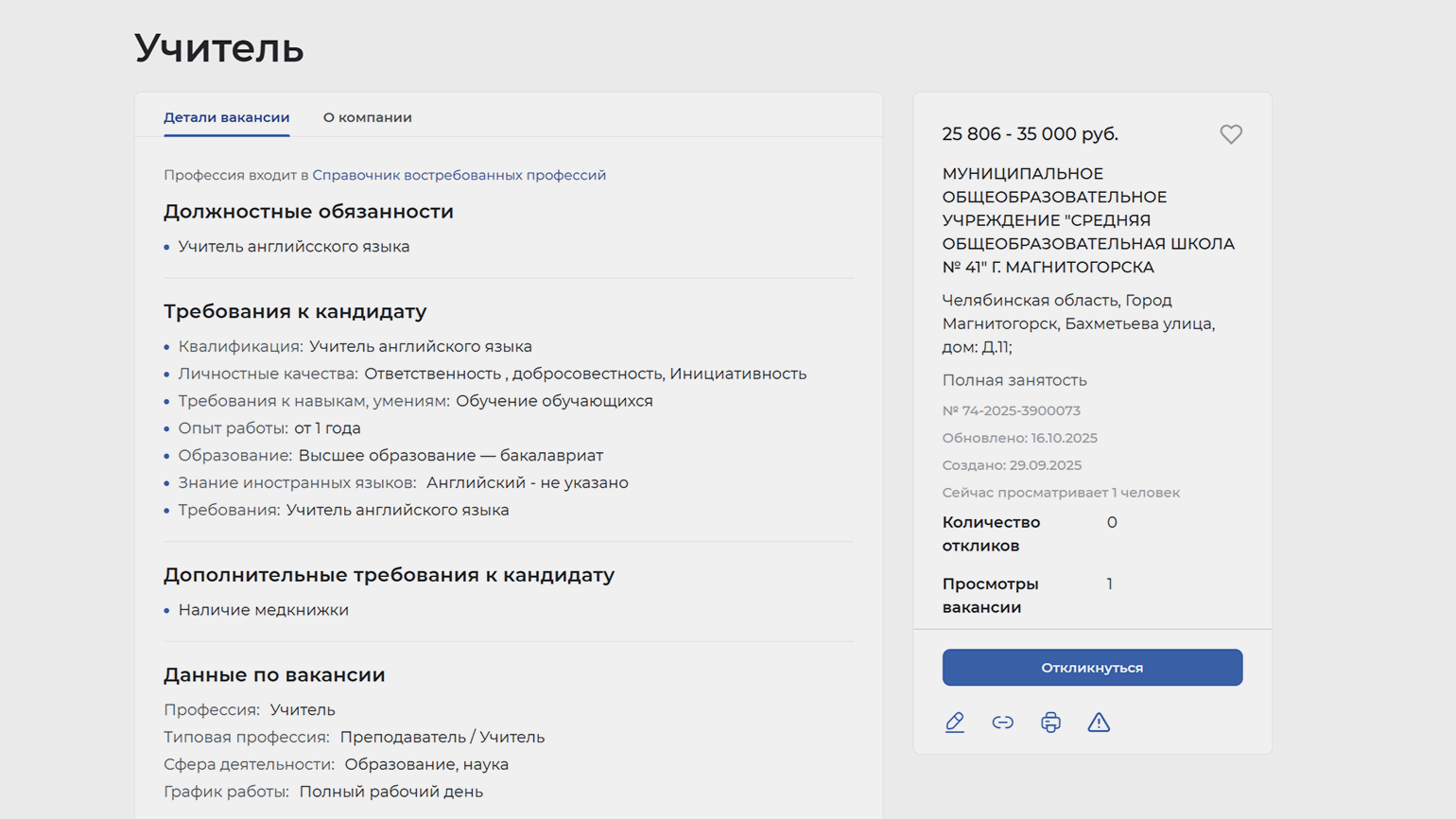Click «Данные по вакансии» section heading
The image size is (1456, 819).
274,674
